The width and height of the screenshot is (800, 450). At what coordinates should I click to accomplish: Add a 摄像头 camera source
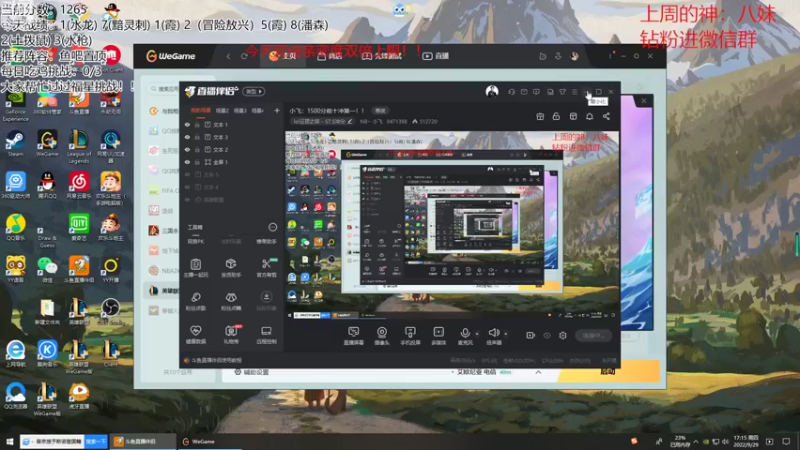click(382, 336)
